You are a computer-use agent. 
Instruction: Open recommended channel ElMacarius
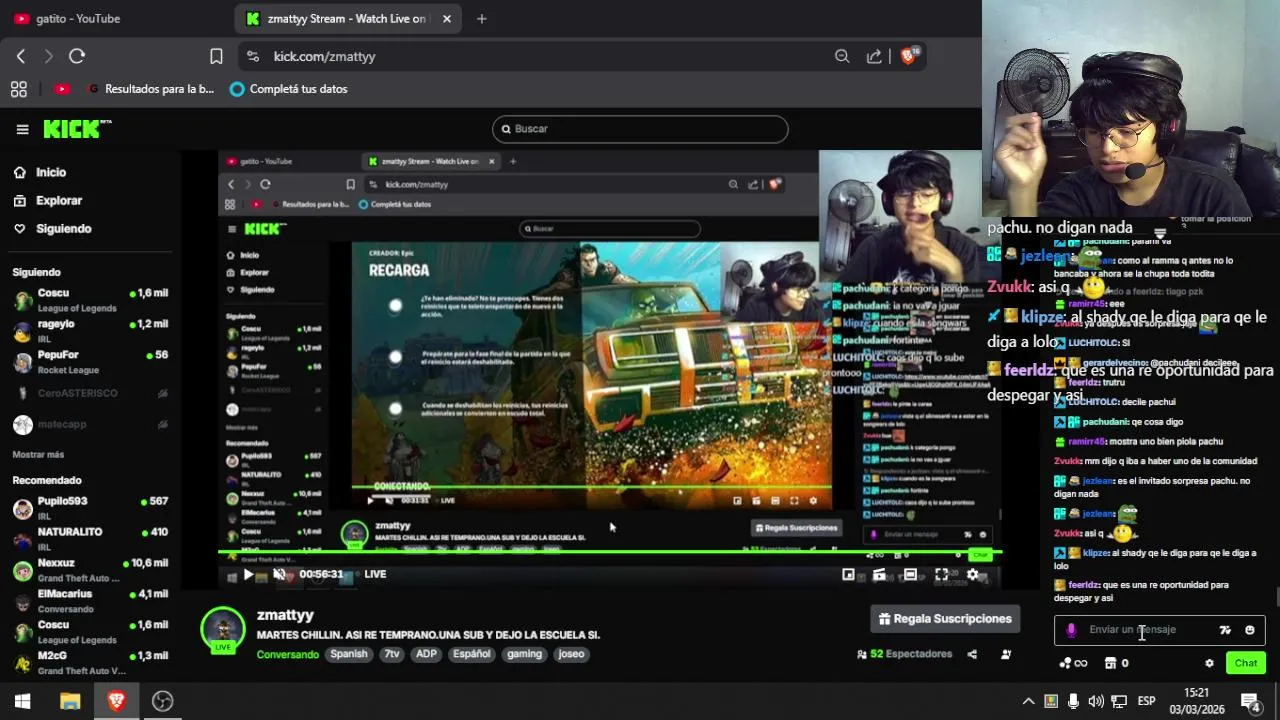90,601
